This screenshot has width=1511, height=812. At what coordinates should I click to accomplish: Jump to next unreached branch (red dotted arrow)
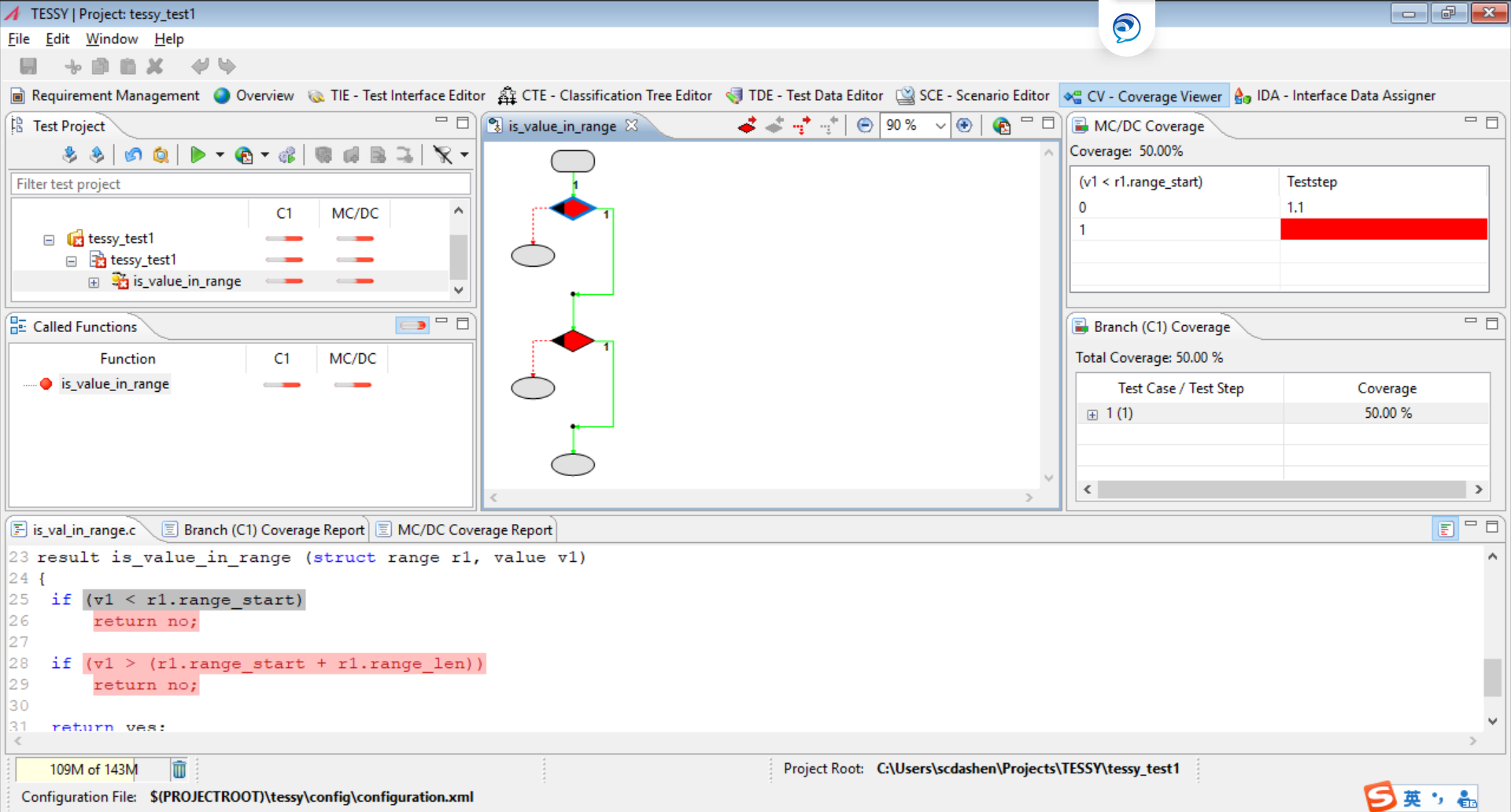pyautogui.click(x=802, y=125)
